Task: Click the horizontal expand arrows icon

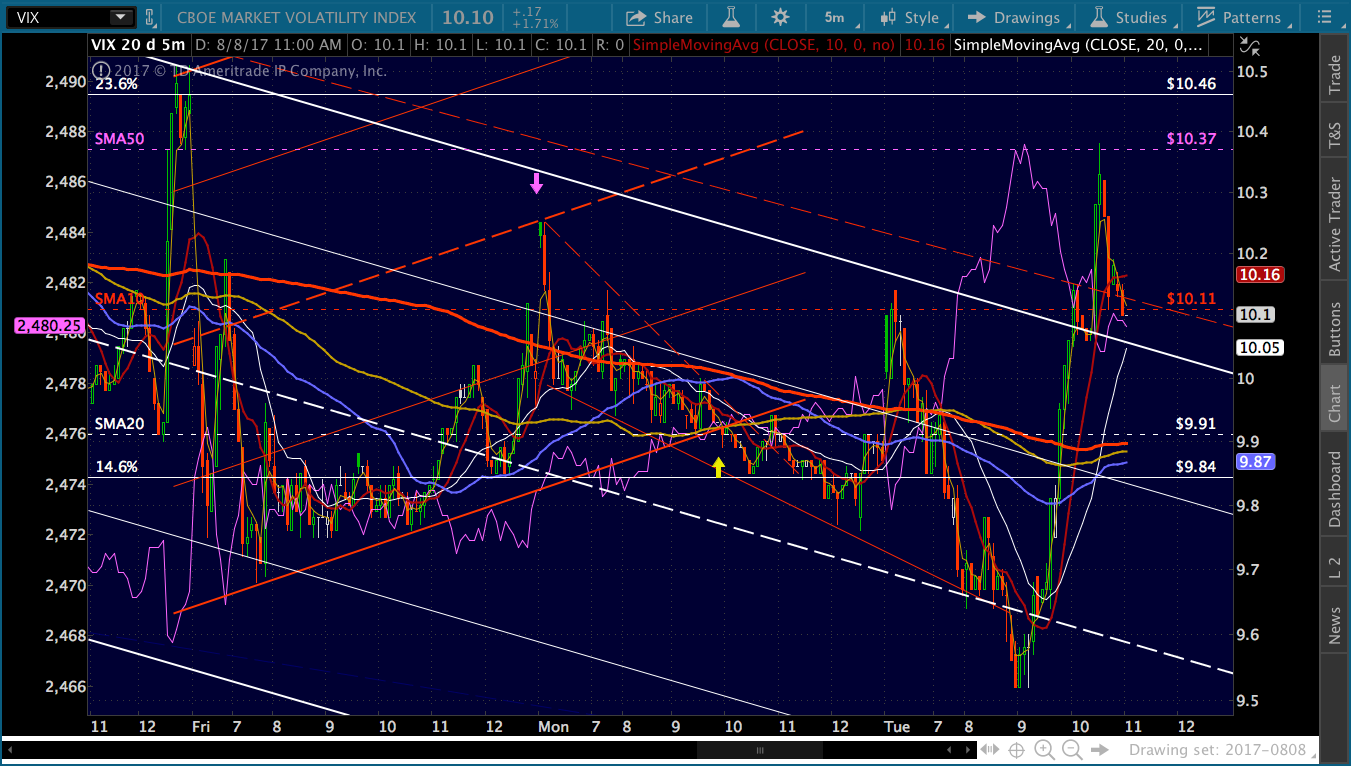Action: (x=989, y=750)
